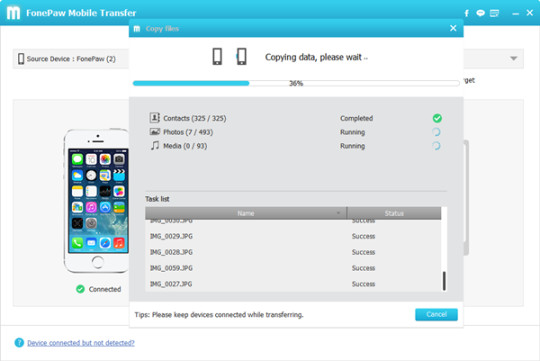Click the Photos category icon
This screenshot has height=361, width=540.
pos(155,132)
